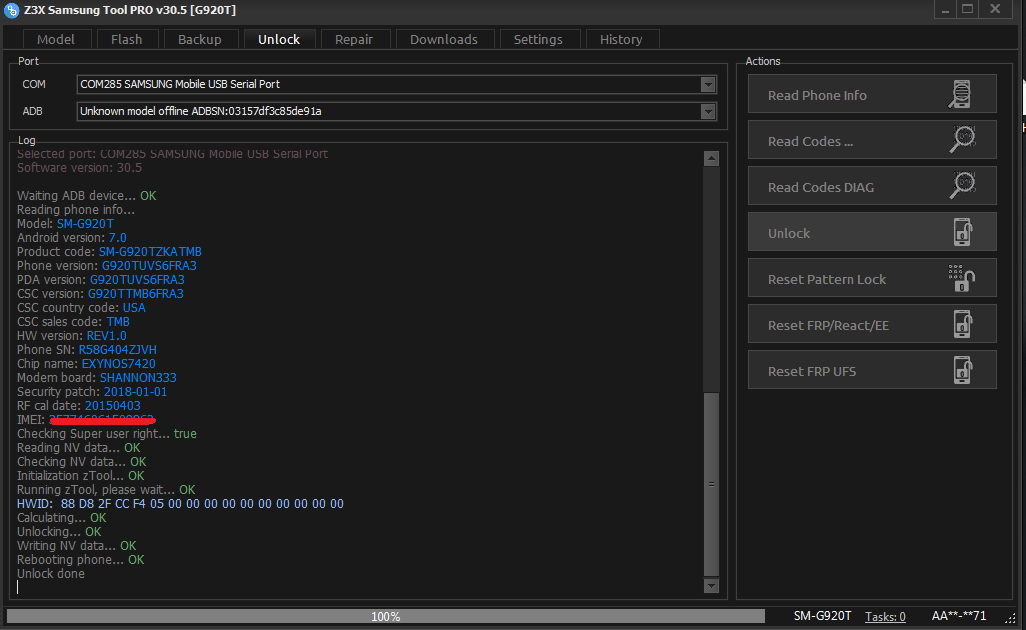Click the log scrollbar thumb
1026x630 pixels.
point(711,484)
